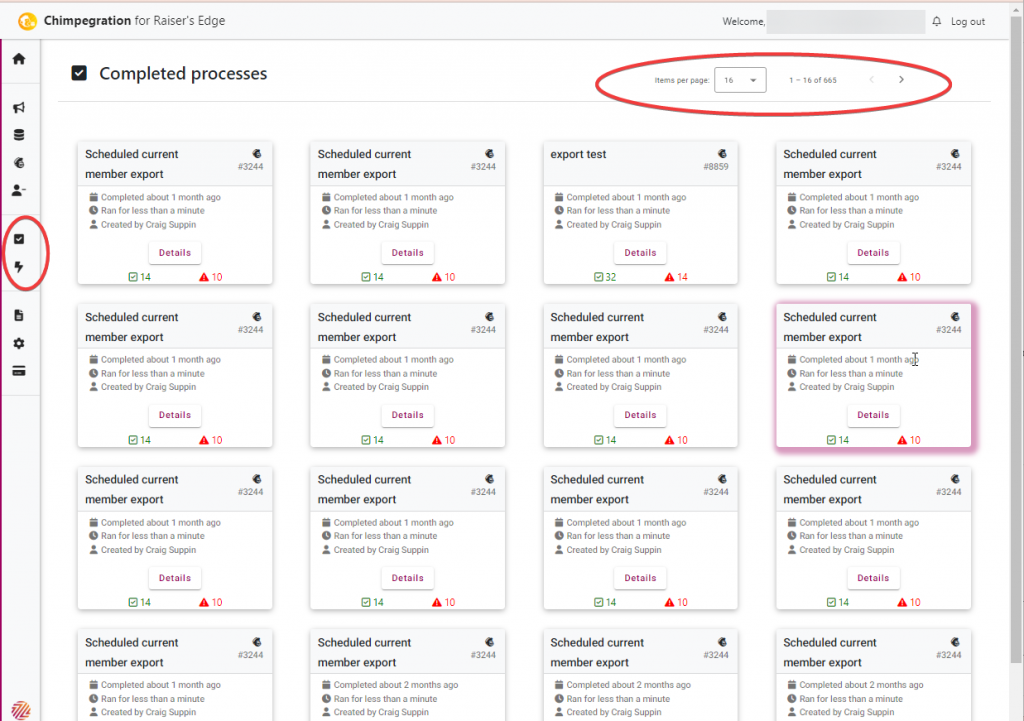This screenshot has height=721, width=1024.
Task: Open the notifications bell icon
Action: click(936, 22)
